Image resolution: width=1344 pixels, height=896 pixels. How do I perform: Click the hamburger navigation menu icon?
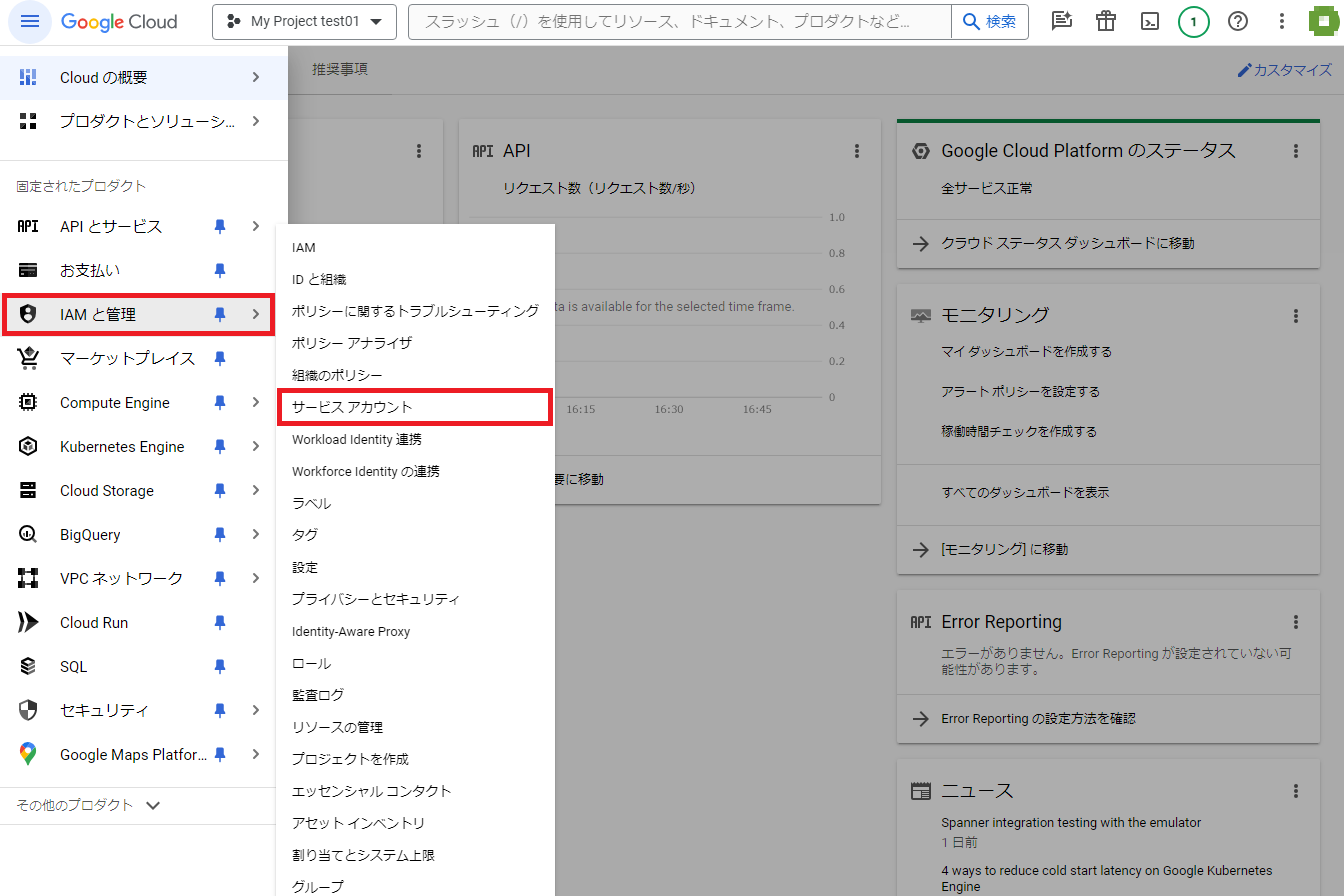click(x=30, y=22)
